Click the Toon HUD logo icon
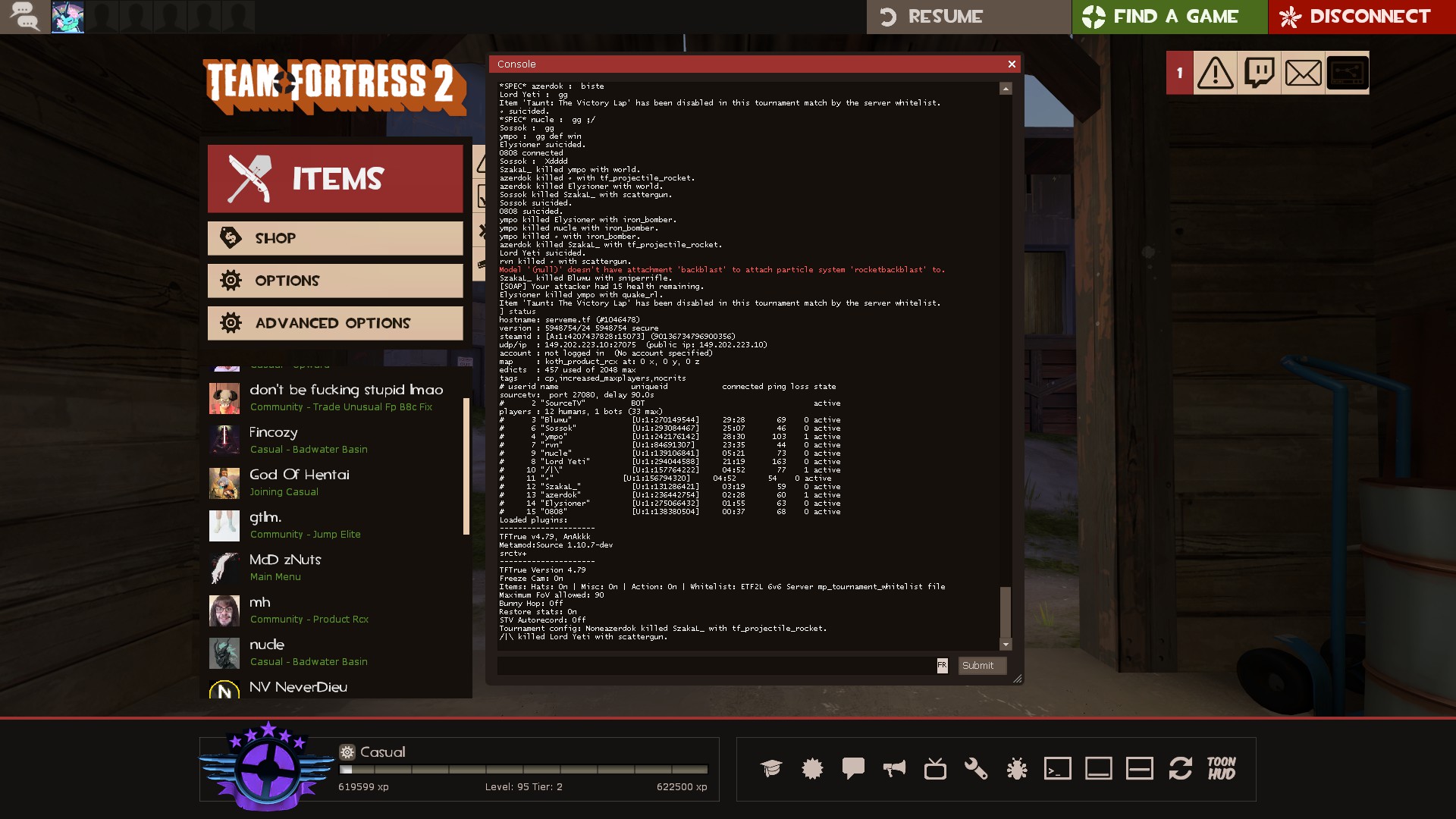 pyautogui.click(x=1222, y=769)
